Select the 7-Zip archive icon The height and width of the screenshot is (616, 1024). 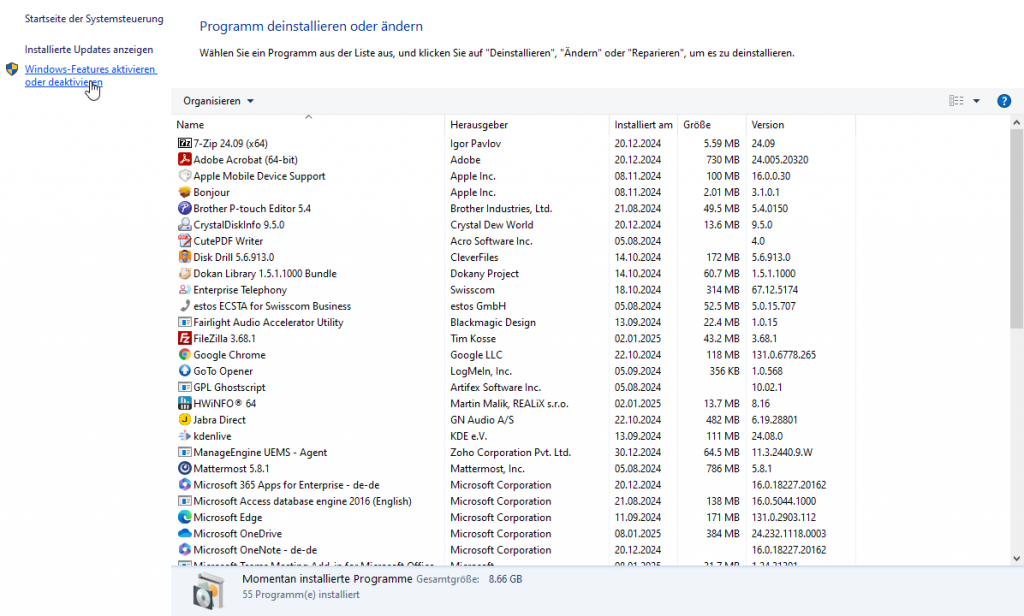pyautogui.click(x=185, y=143)
